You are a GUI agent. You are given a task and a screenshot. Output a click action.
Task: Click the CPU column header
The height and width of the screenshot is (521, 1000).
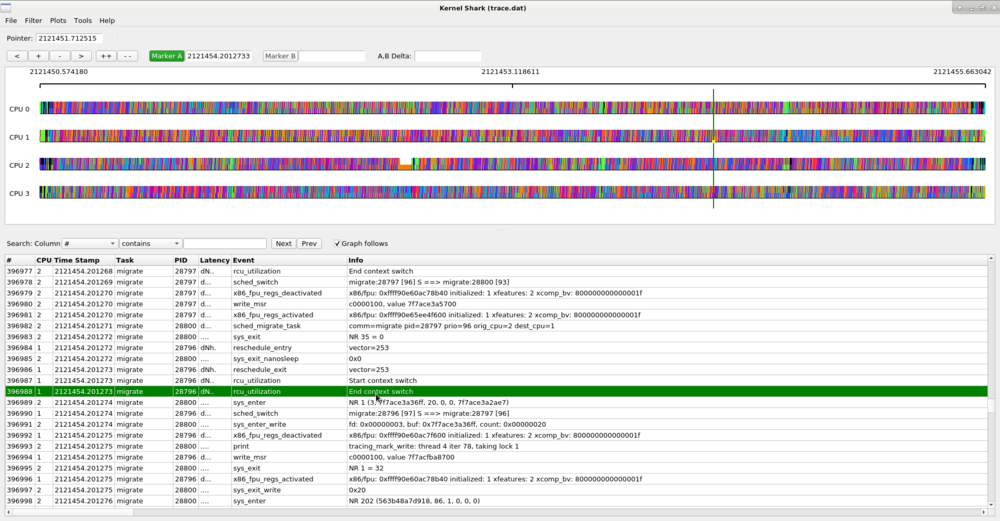(x=44, y=260)
